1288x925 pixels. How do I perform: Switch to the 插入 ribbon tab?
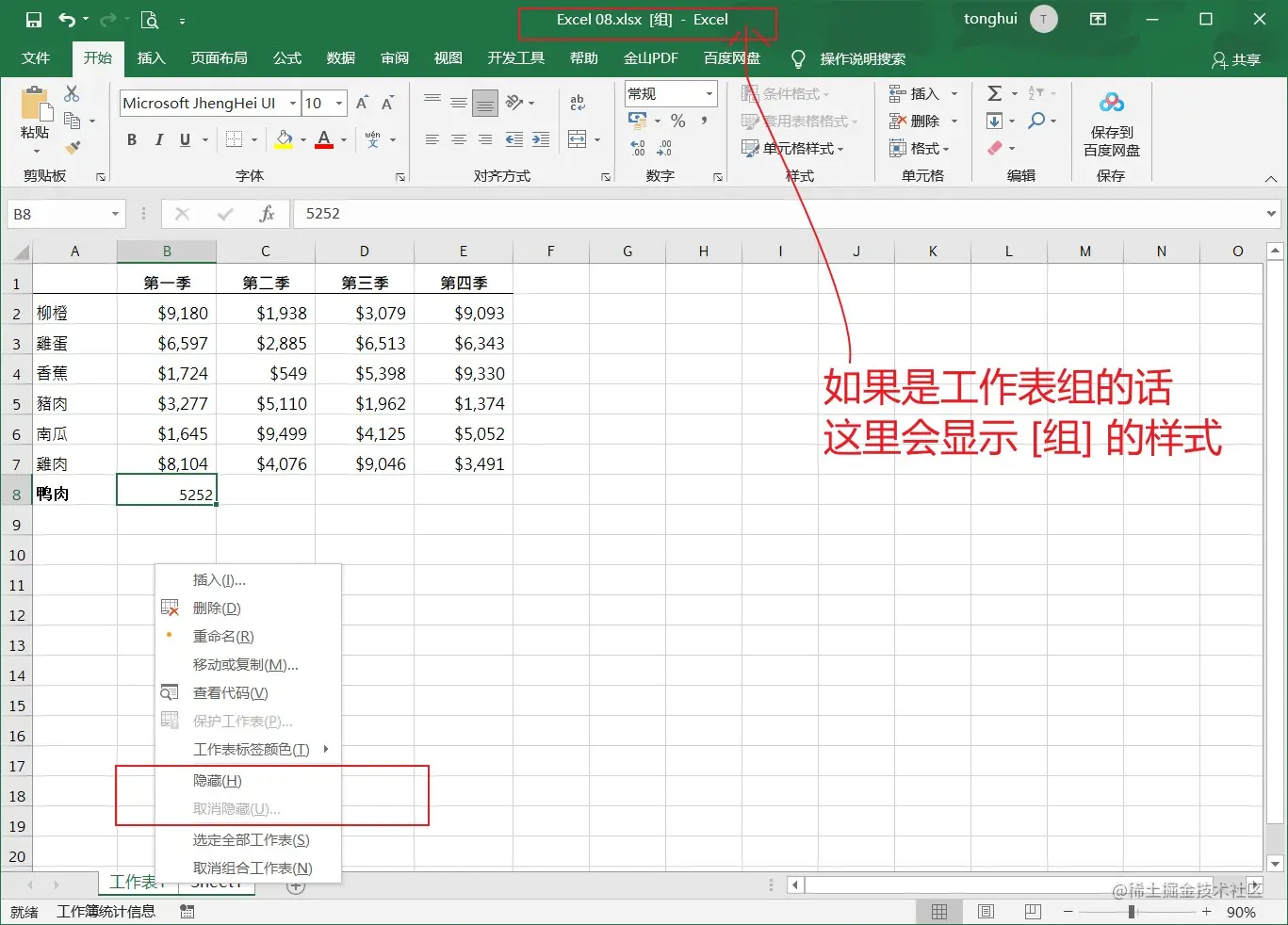pyautogui.click(x=151, y=58)
